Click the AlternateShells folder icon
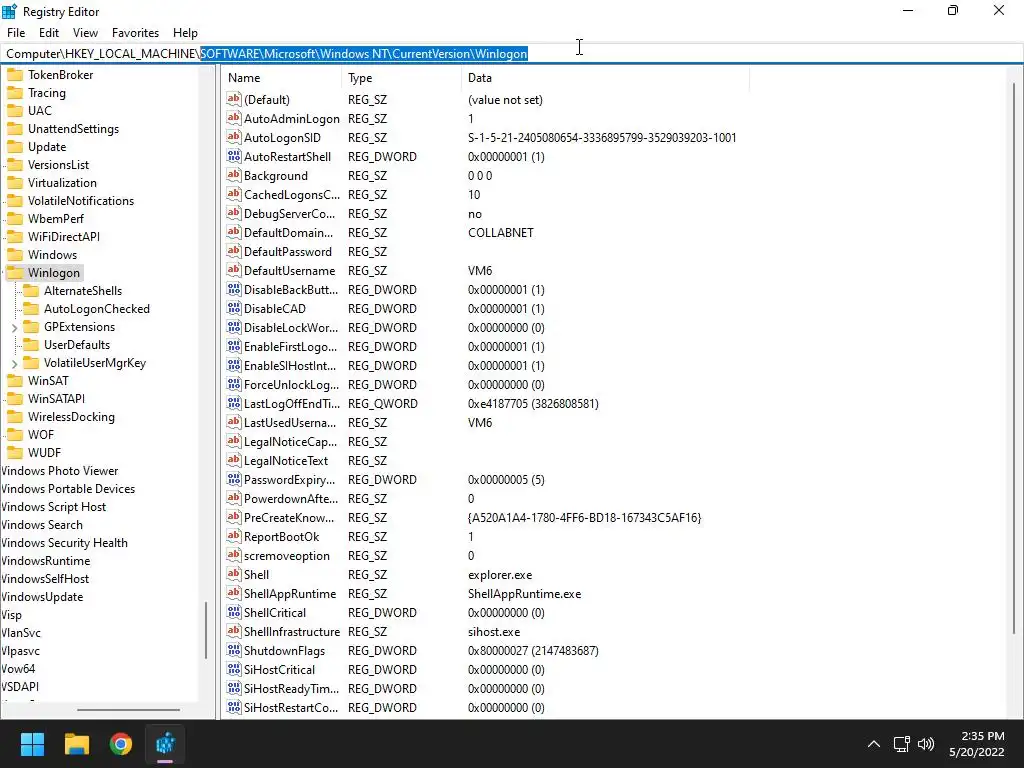The height and width of the screenshot is (768, 1024). point(31,291)
